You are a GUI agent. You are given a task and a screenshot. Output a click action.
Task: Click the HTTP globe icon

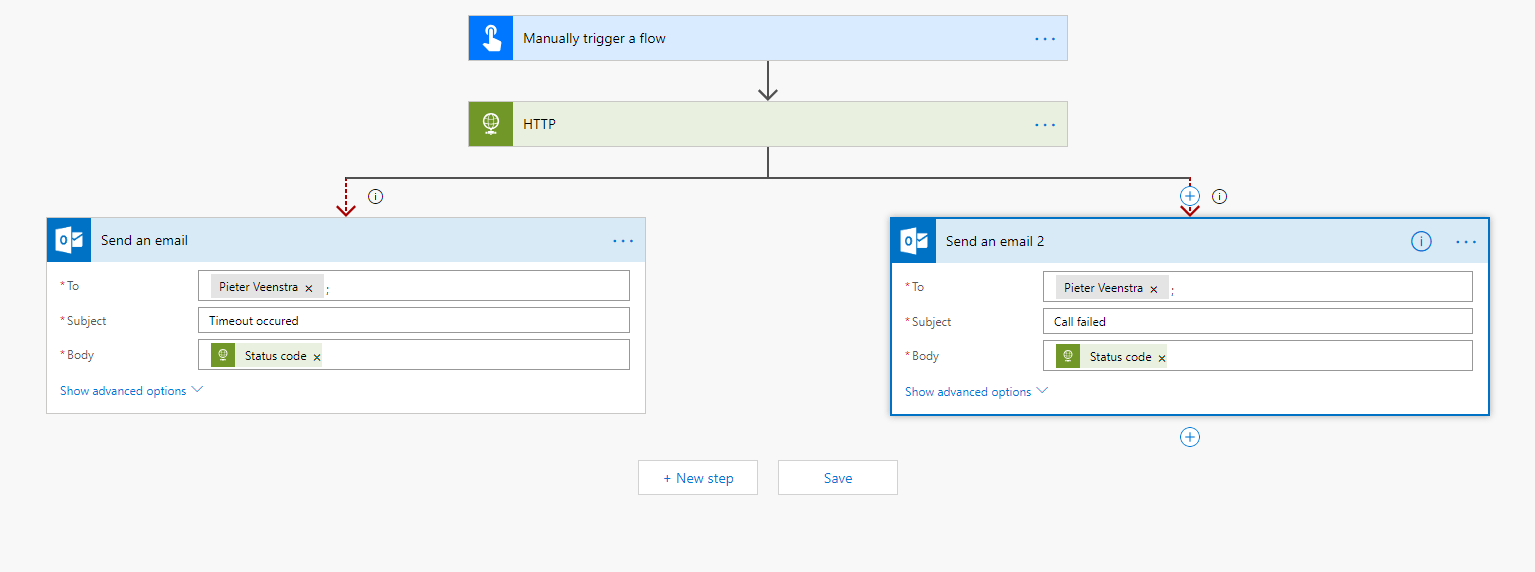point(491,124)
